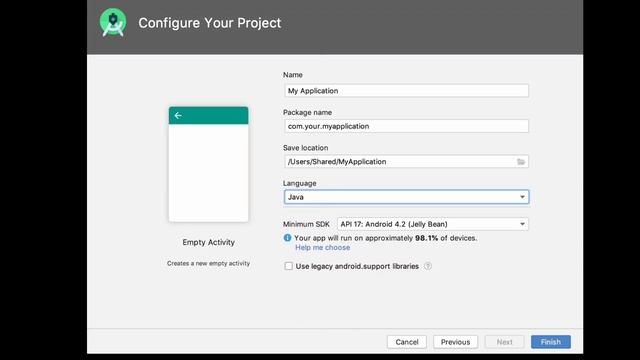Click the folder browse icon in Save location
The height and width of the screenshot is (360, 640).
tap(521, 162)
